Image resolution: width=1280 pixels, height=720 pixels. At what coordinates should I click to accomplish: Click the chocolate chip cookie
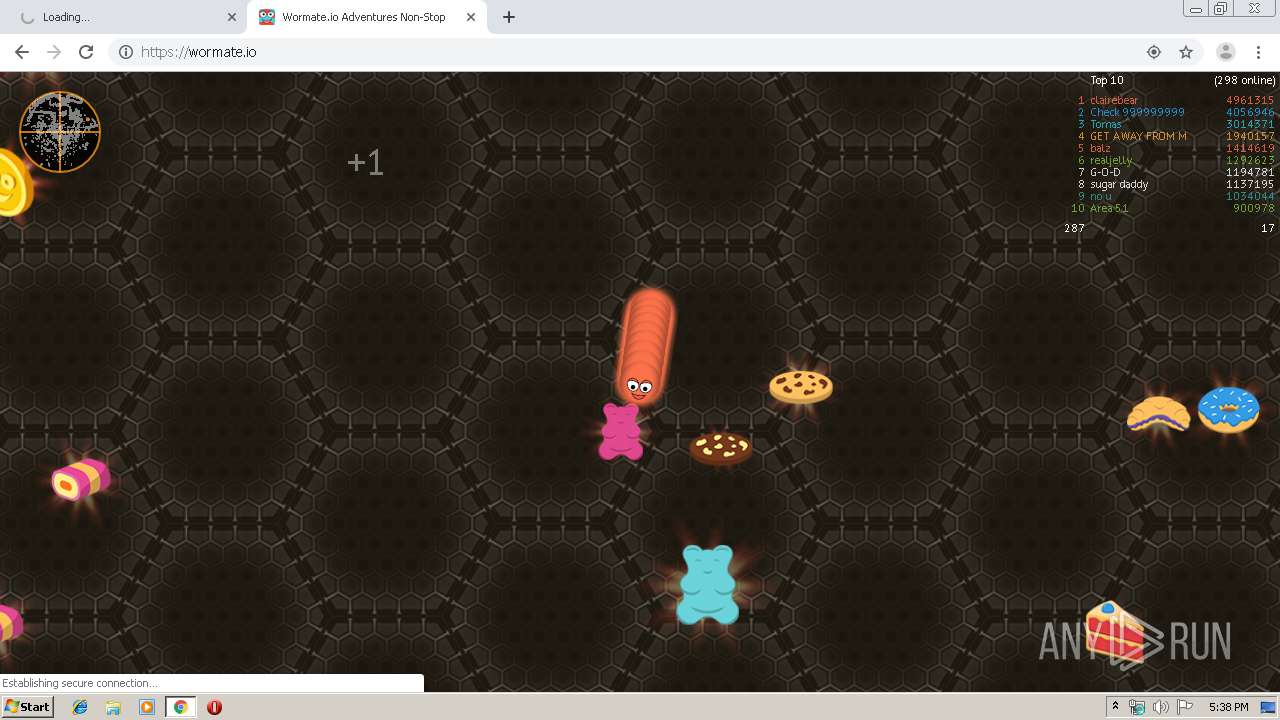pyautogui.click(x=801, y=387)
